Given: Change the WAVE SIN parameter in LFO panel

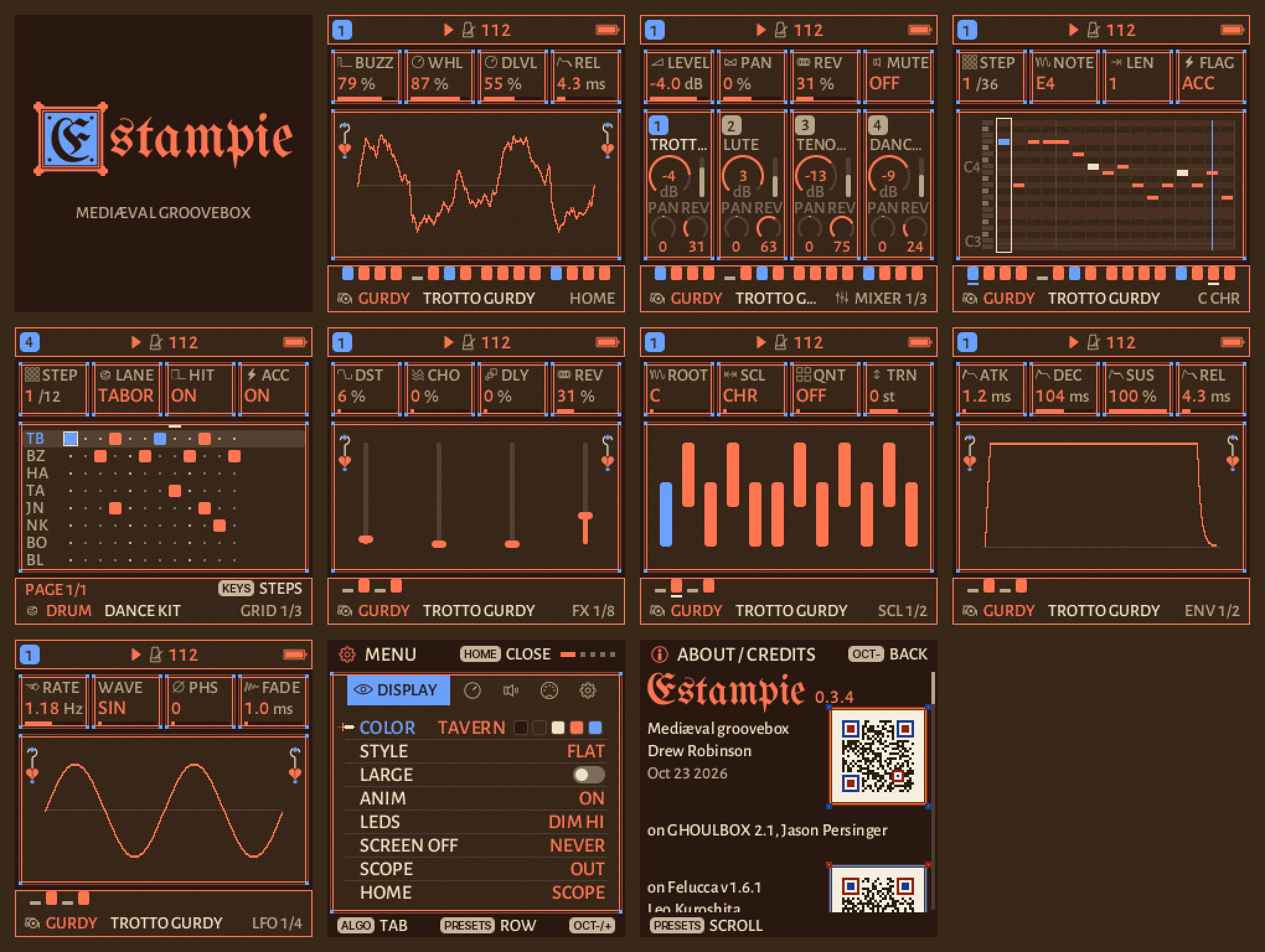Looking at the screenshot, I should click(126, 702).
